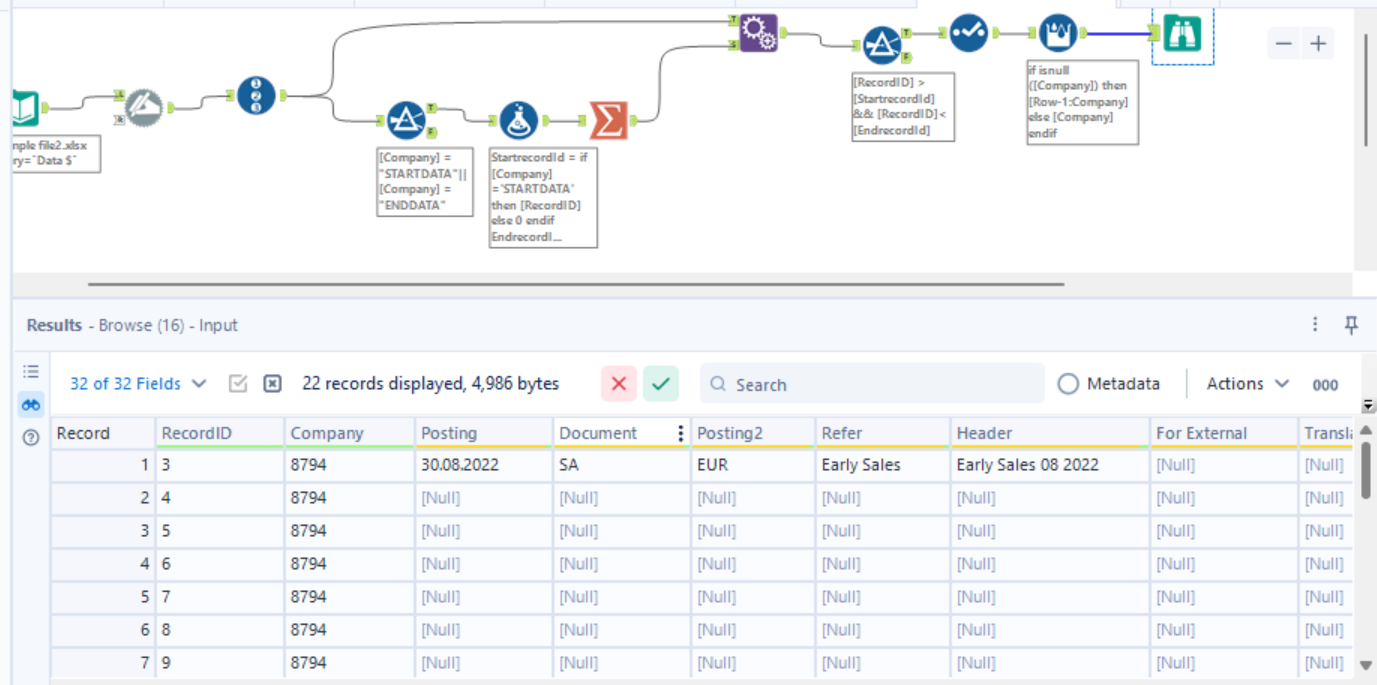Select the blue checkmark tool after the filter

click(x=967, y=31)
